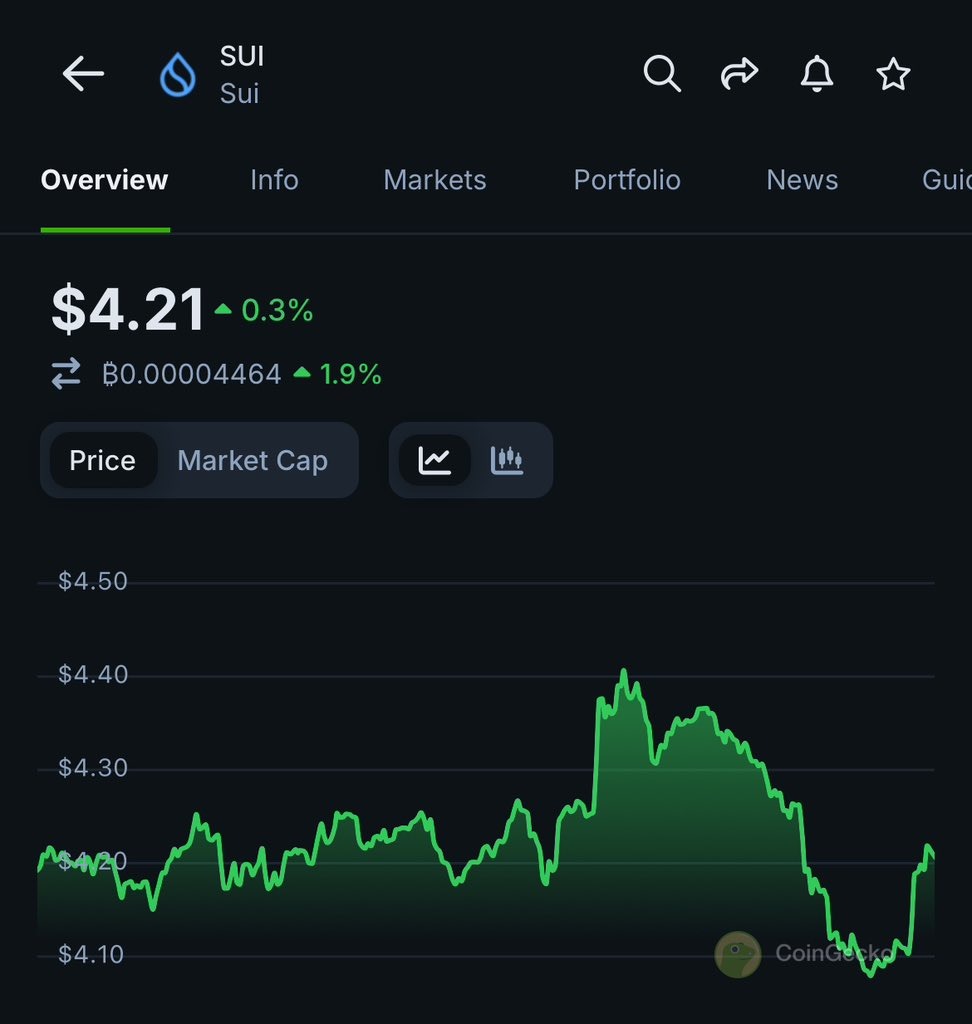This screenshot has width=972, height=1024.
Task: Open the Overview tab
Action: (x=104, y=180)
